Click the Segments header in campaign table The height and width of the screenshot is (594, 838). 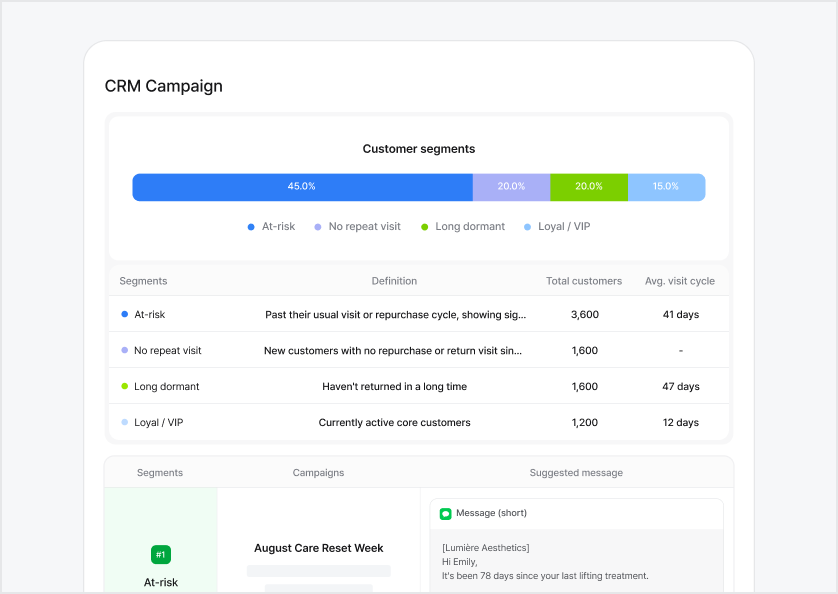point(160,473)
